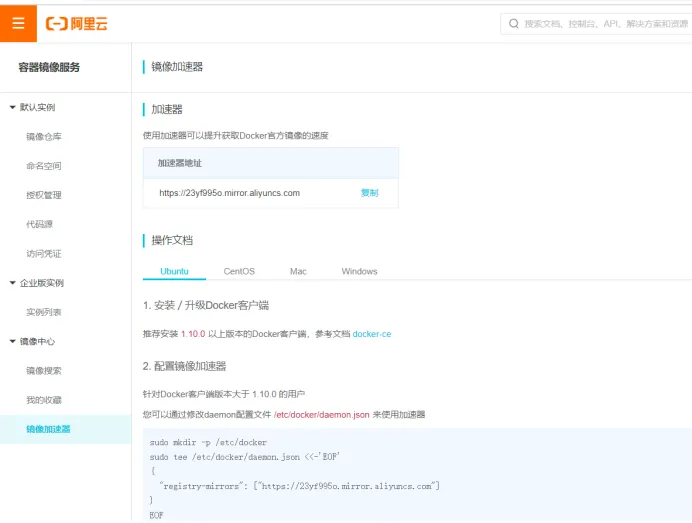Screen dimensions: 692x523
Task: Open 命名空间 in sidebar
Action: [44, 166]
